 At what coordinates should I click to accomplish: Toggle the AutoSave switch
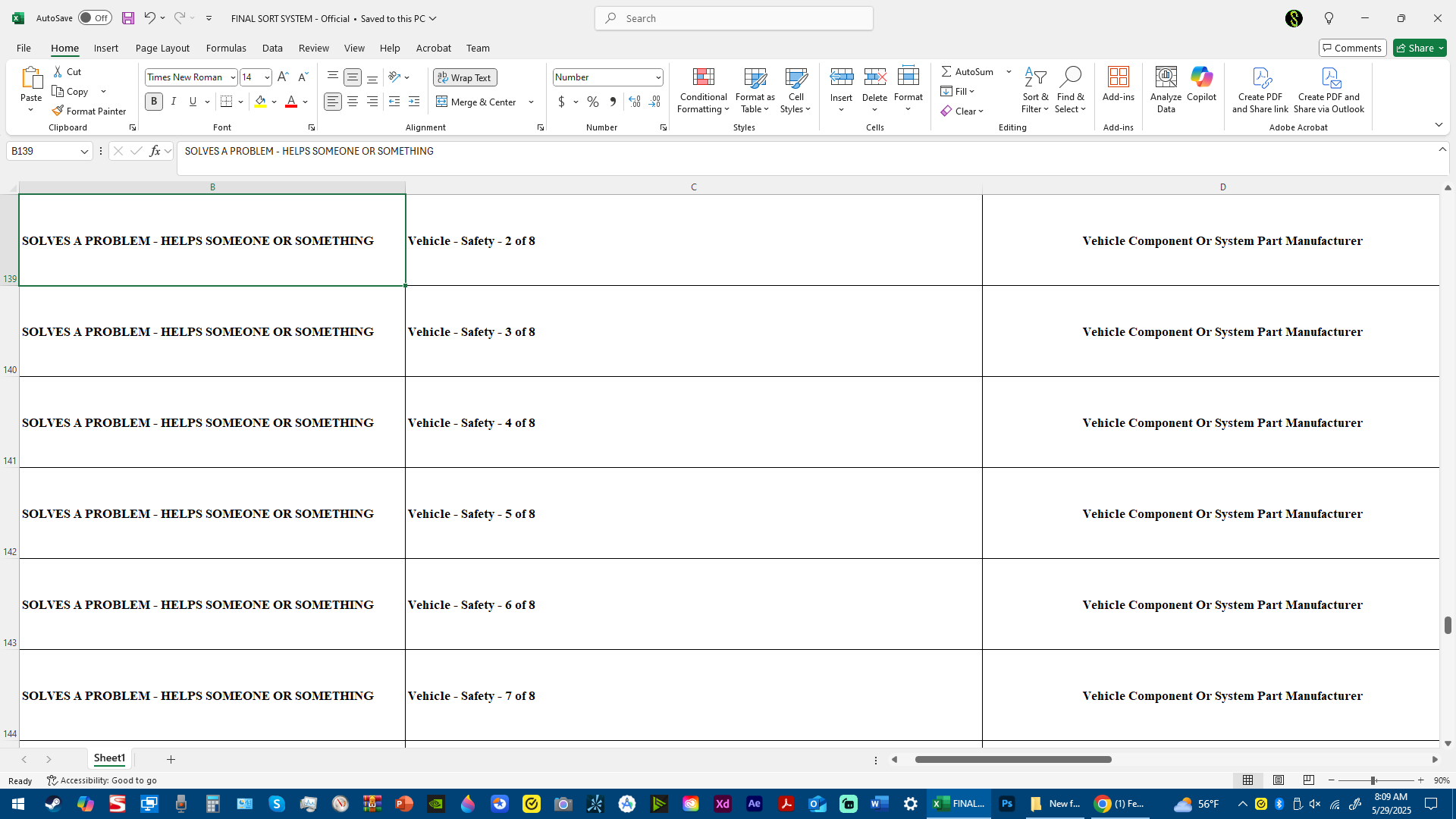point(95,18)
